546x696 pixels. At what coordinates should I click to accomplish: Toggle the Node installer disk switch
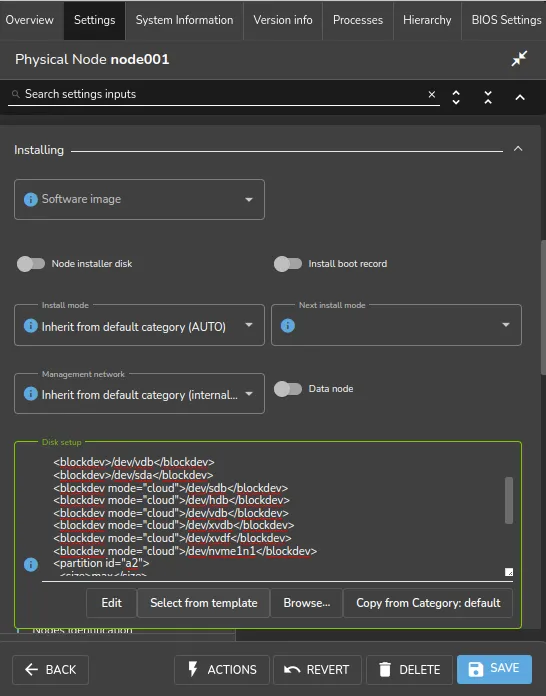[31, 264]
